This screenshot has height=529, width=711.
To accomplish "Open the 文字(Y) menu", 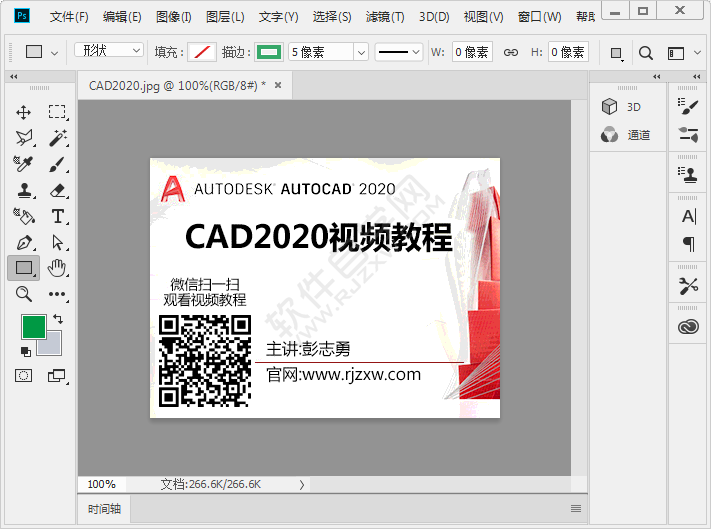I will point(278,17).
